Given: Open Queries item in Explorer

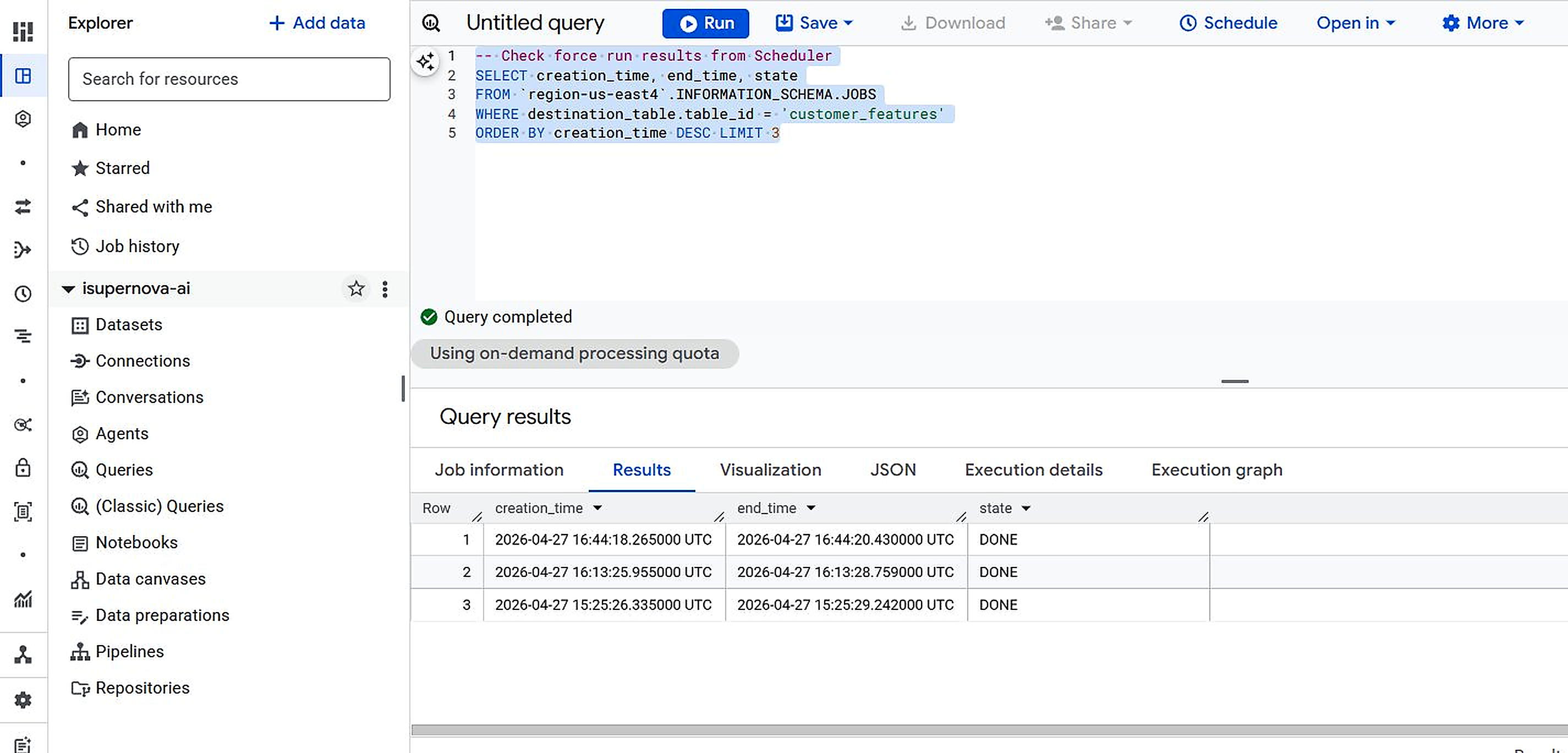Looking at the screenshot, I should tap(112, 470).
